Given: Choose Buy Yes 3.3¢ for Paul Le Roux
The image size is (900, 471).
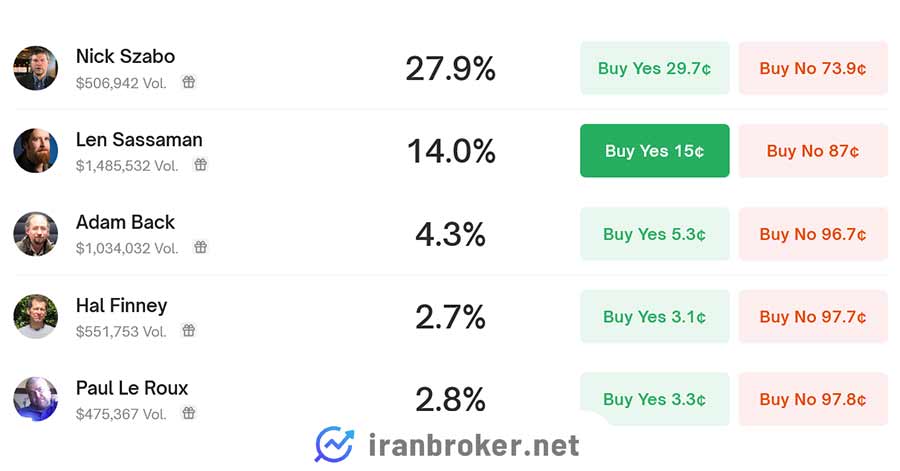Looking at the screenshot, I should tap(654, 399).
